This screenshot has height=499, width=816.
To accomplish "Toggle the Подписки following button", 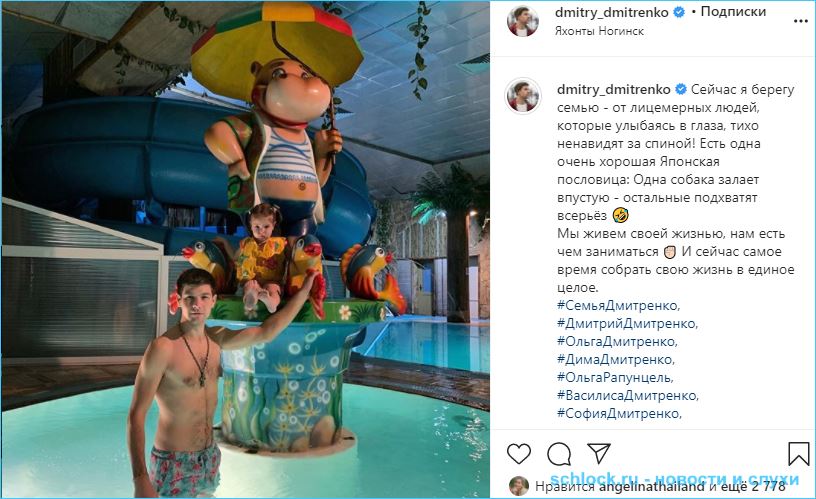I will [733, 12].
